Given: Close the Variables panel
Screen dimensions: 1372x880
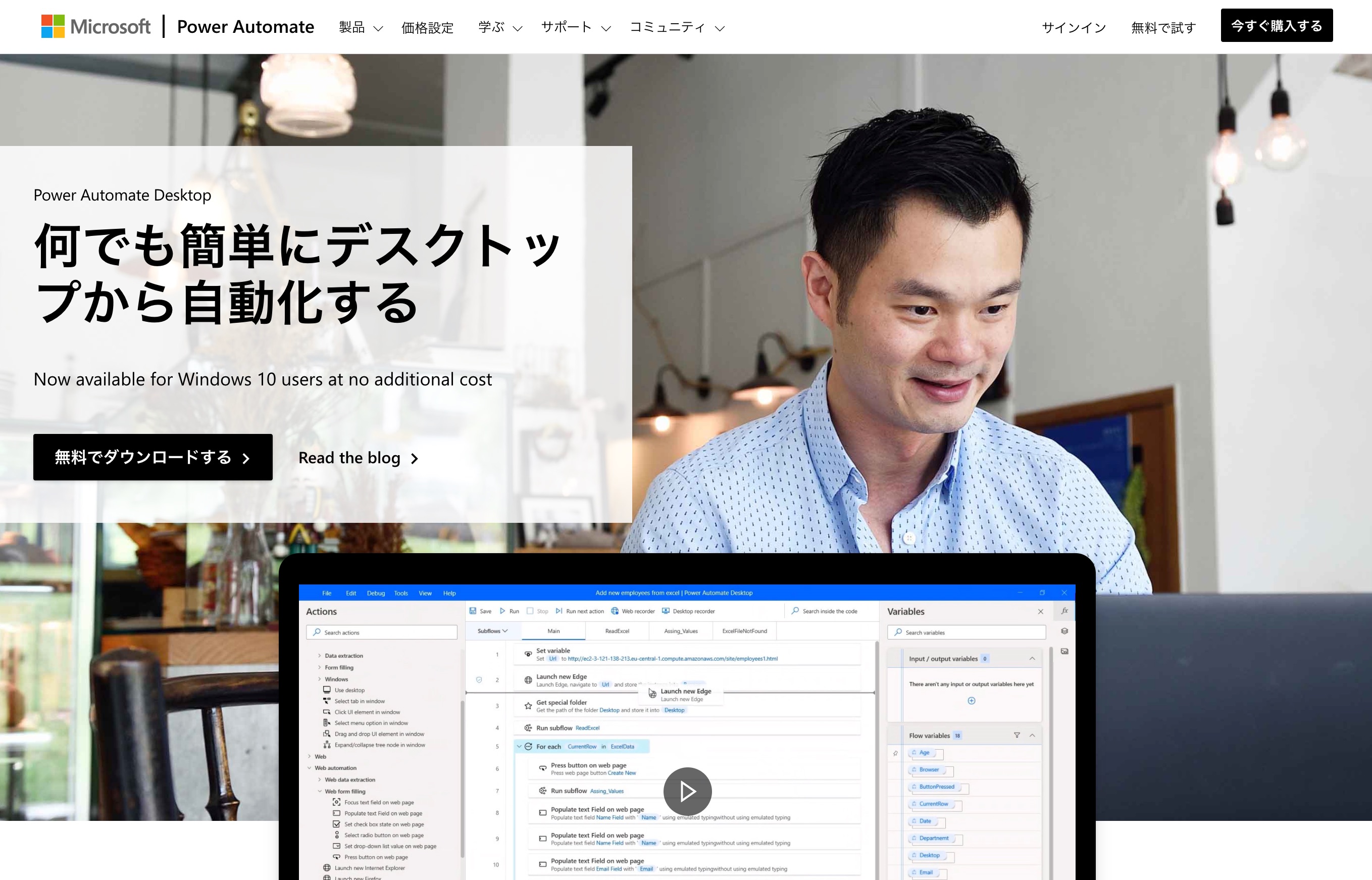Looking at the screenshot, I should coord(1040,611).
